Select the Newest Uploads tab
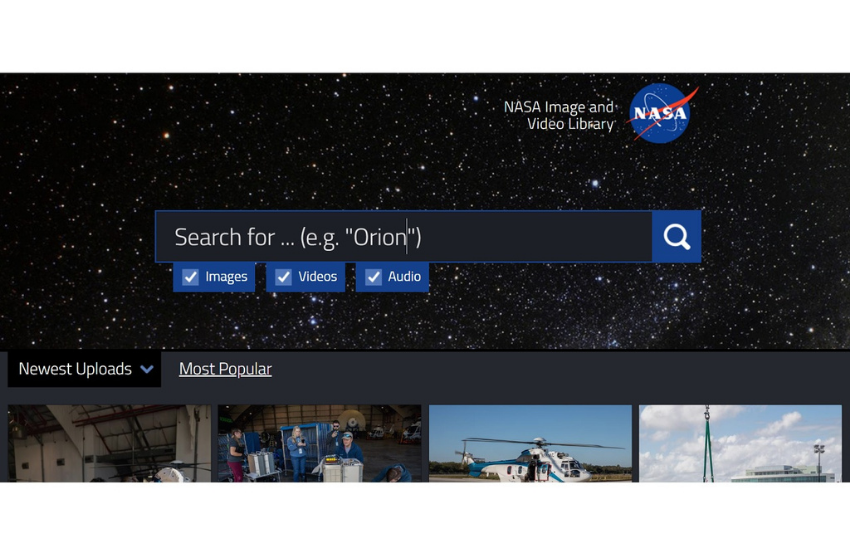This screenshot has width=850, height=560. click(x=84, y=369)
